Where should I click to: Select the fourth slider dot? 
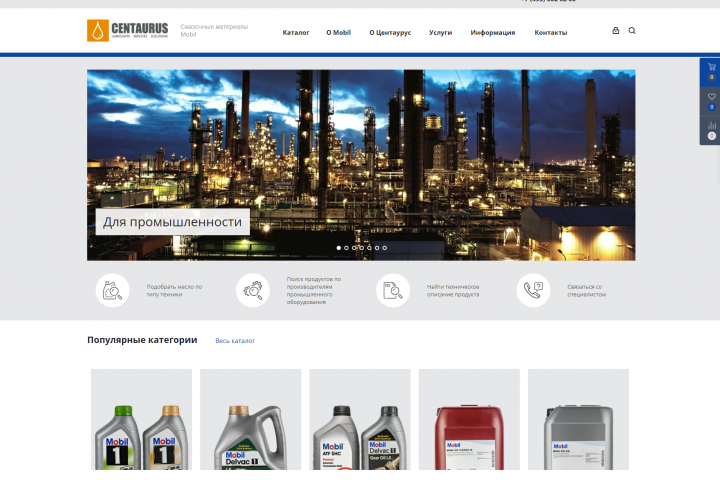click(x=362, y=248)
